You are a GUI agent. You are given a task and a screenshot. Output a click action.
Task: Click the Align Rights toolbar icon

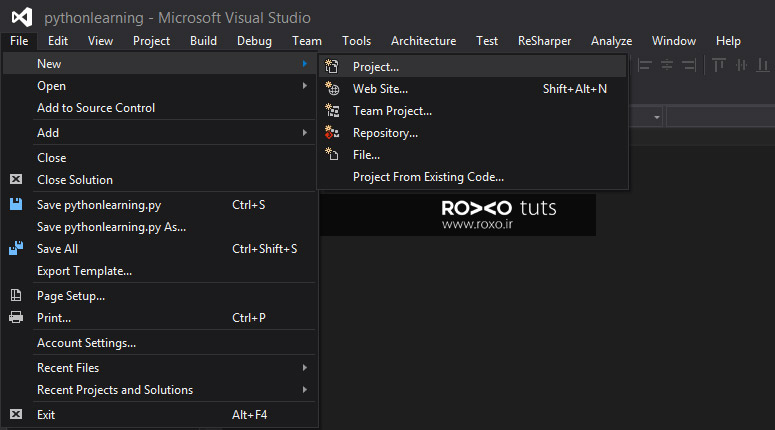[689, 65]
